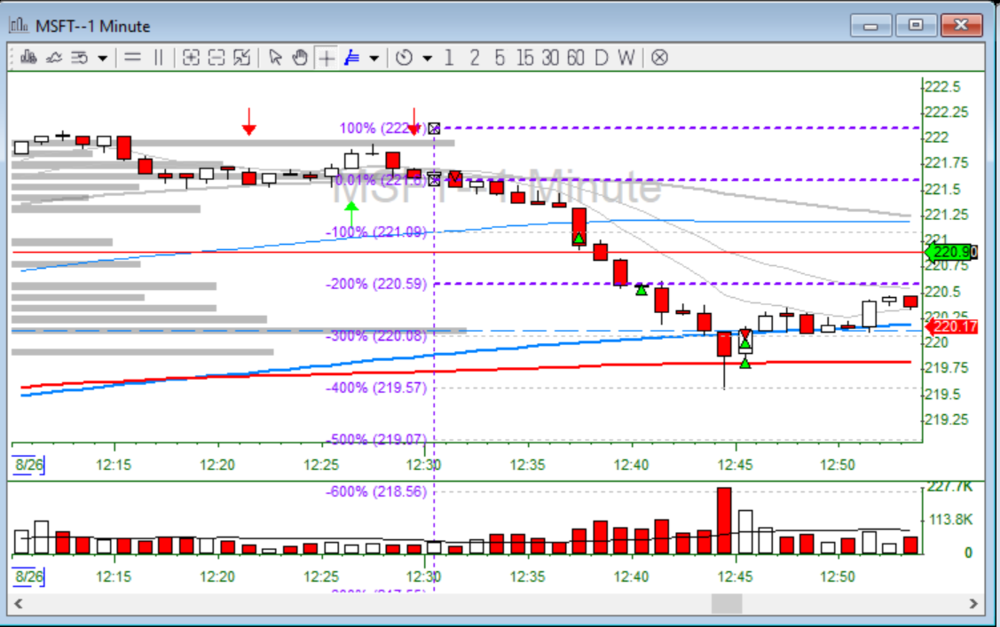Click the 8/26 date label
Screen dimensions: 1000x627
pos(27,464)
